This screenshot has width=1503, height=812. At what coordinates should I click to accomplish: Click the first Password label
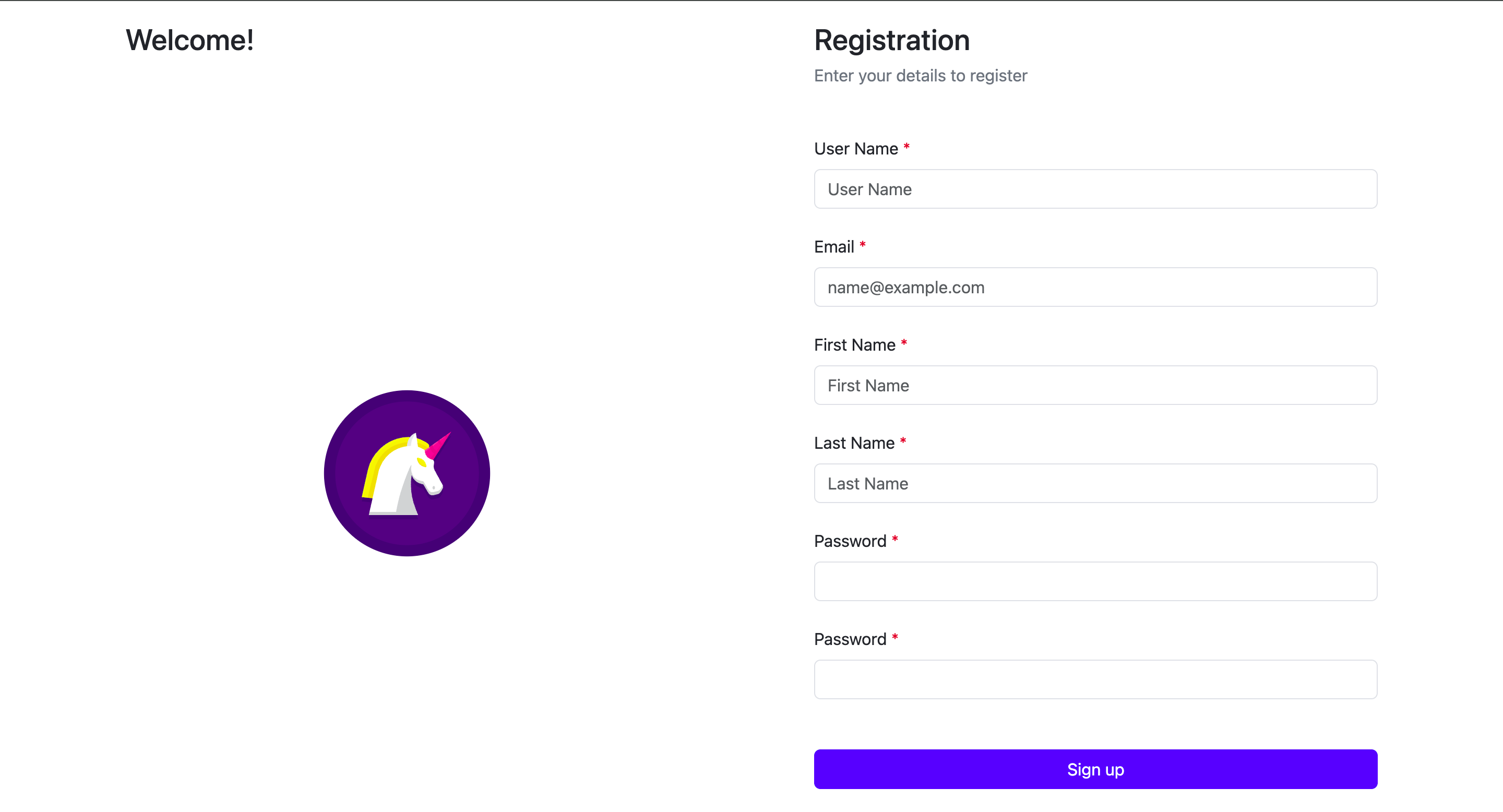point(850,541)
